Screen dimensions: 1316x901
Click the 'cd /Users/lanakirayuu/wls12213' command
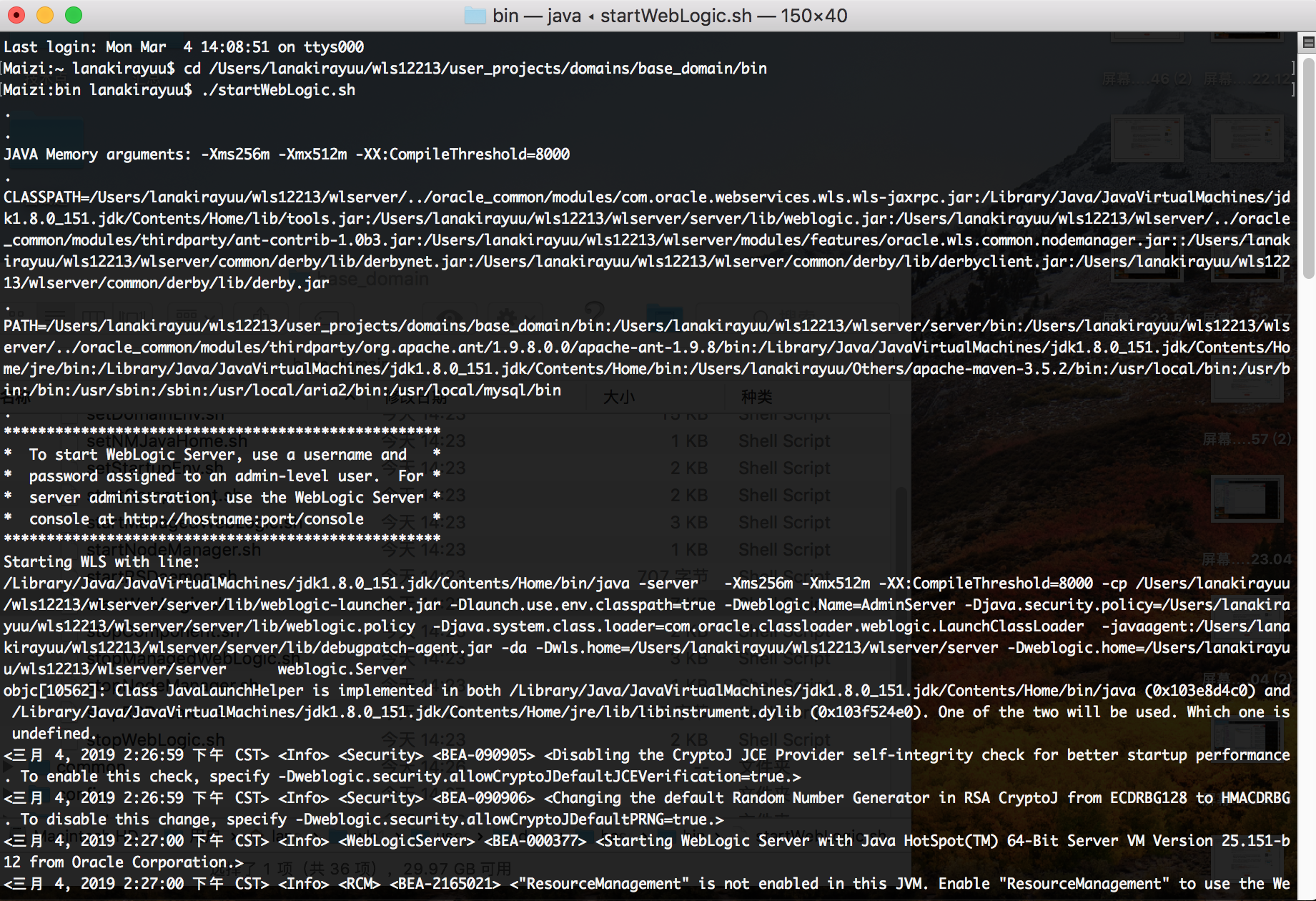pos(475,69)
